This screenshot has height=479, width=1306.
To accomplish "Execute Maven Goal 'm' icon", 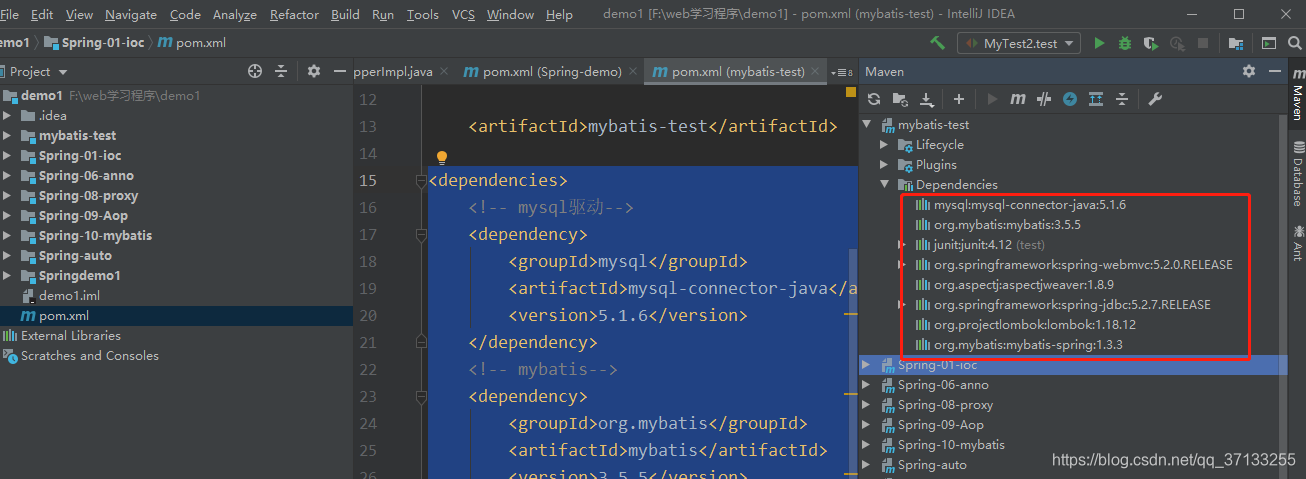I will 1018,99.
